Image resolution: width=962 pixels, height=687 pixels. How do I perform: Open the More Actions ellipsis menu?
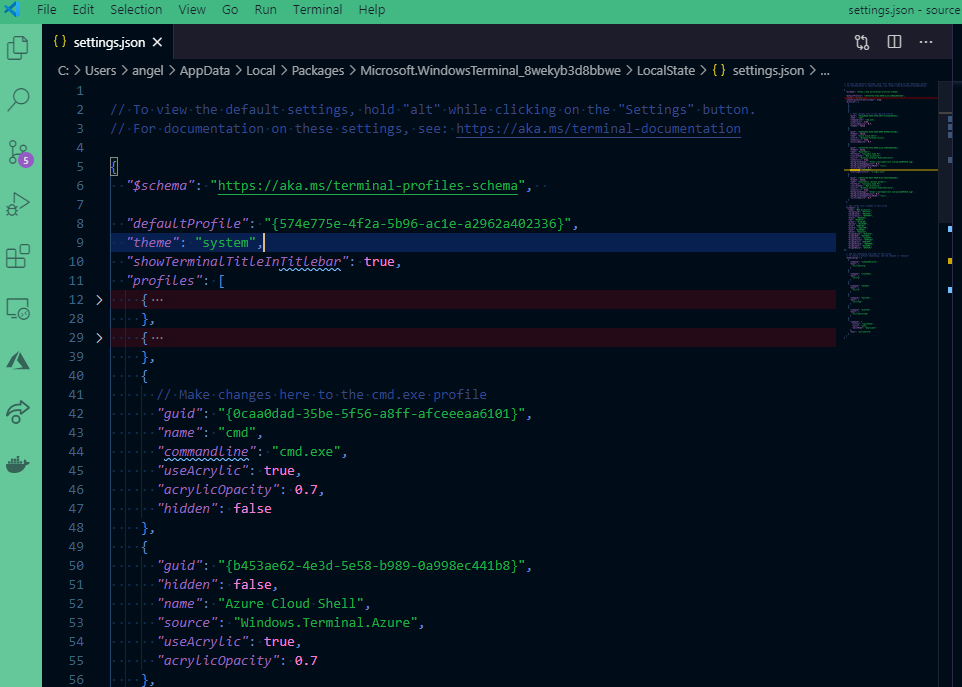coord(926,42)
